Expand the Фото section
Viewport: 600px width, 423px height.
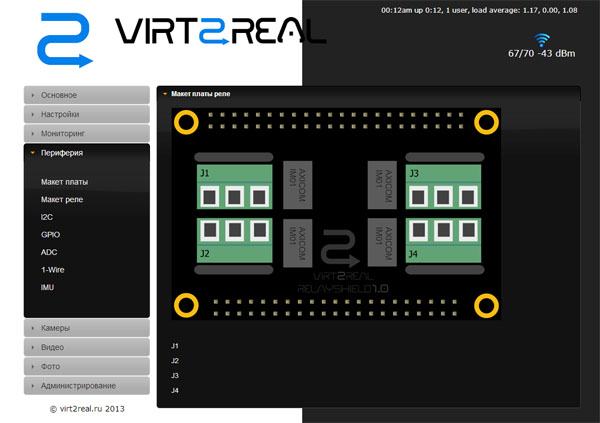86,366
